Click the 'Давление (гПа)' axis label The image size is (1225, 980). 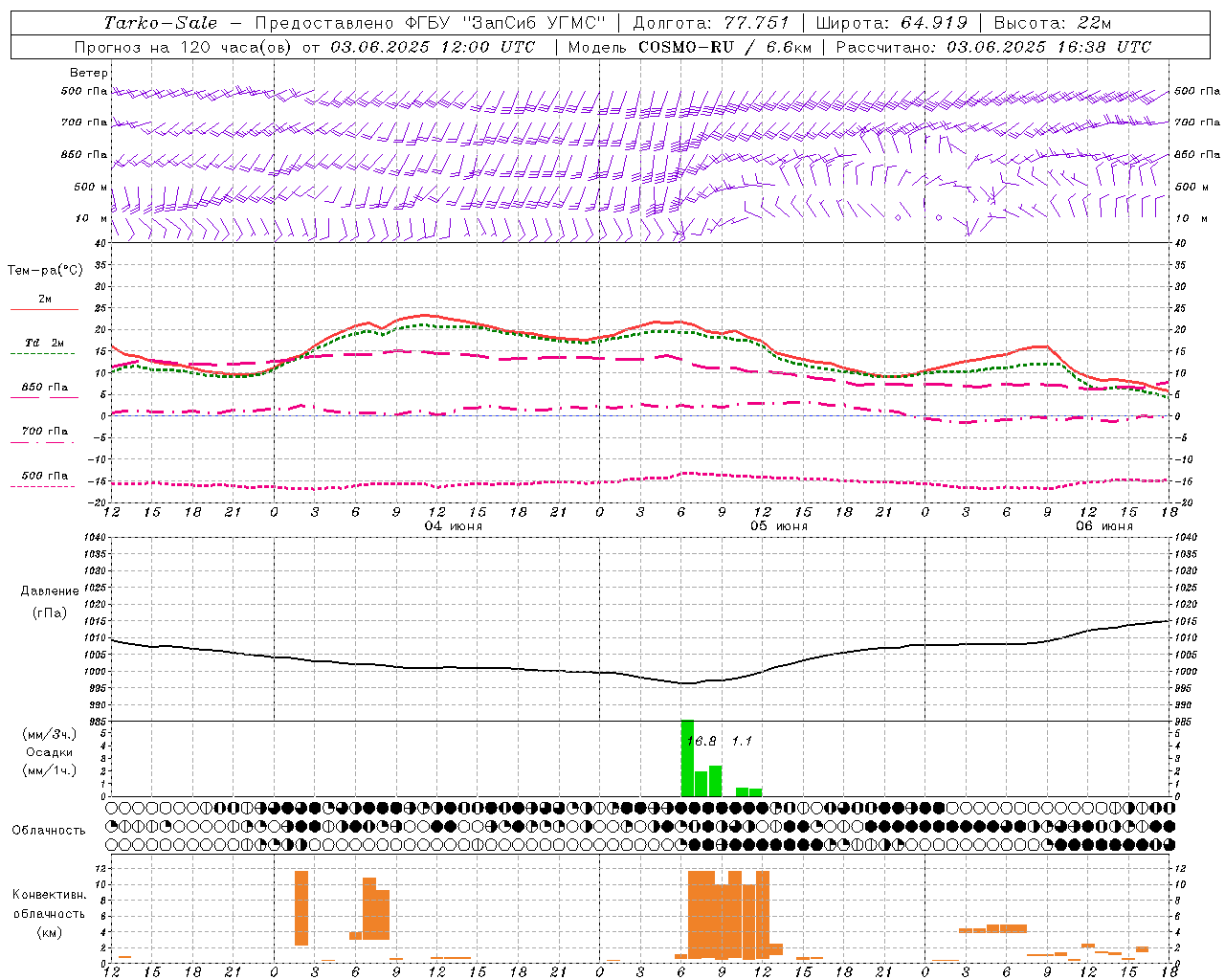click(x=50, y=602)
